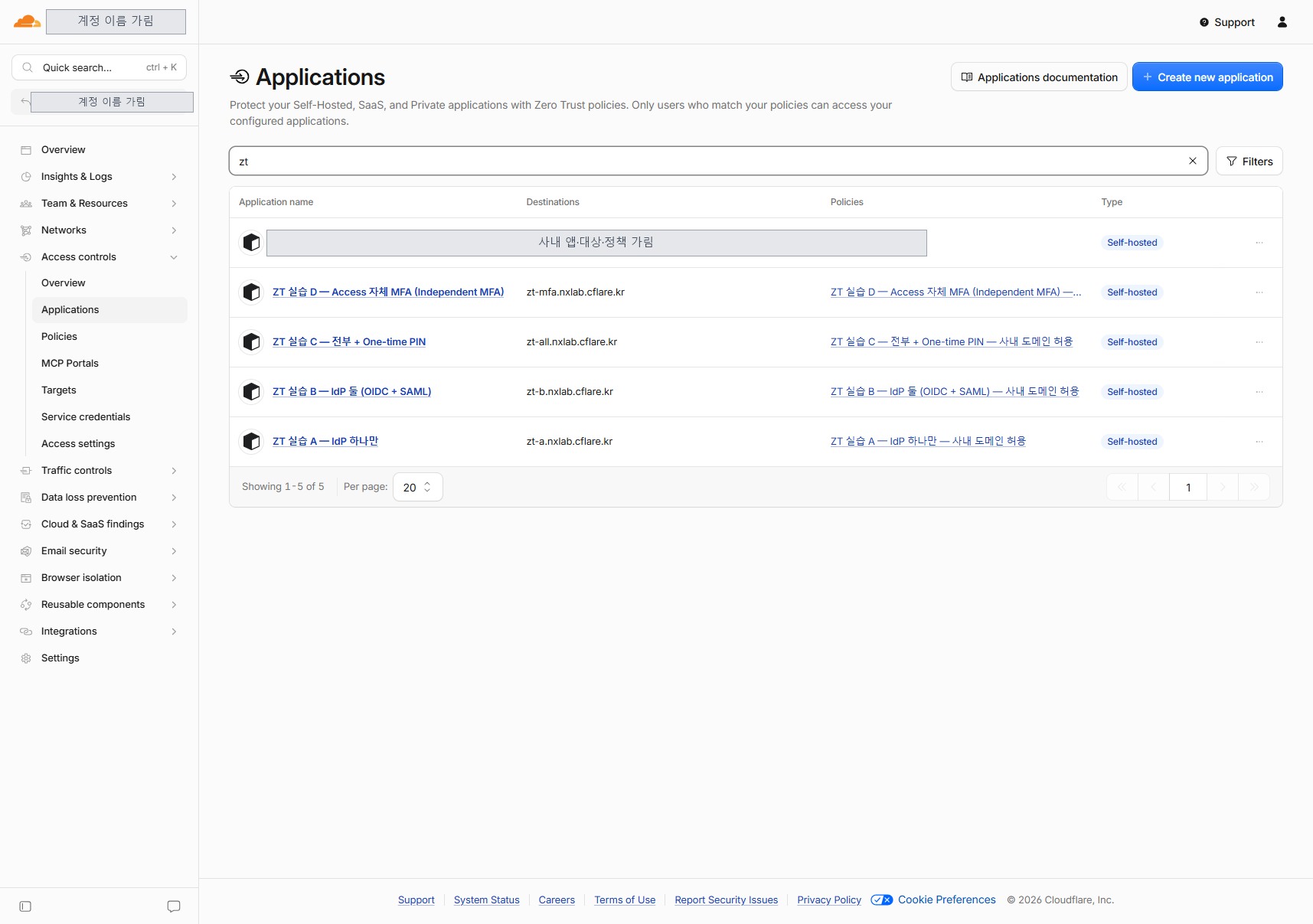Click the Cloudflare cloud logo
Viewport: 1313px width, 924px height.
tap(27, 21)
